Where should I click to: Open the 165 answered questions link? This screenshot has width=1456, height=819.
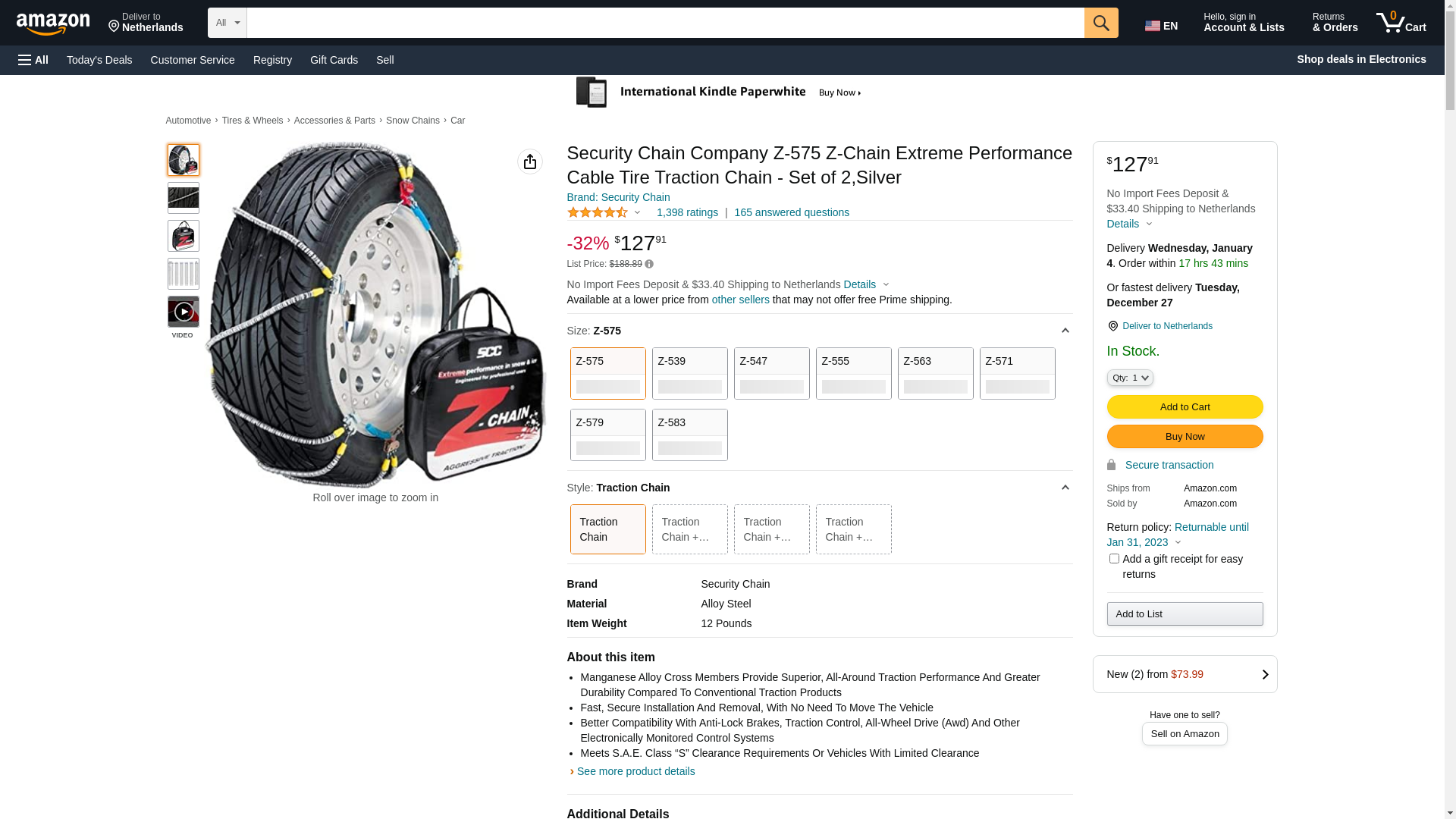[x=792, y=213]
